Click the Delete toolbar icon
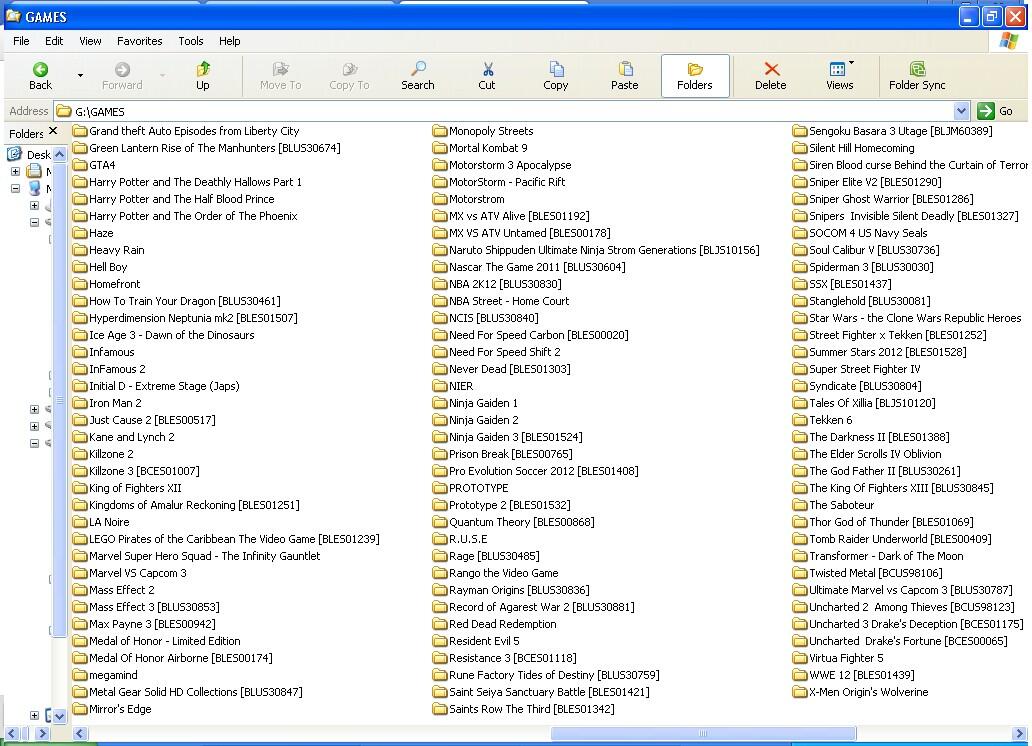The image size is (1032, 746). 771,76
